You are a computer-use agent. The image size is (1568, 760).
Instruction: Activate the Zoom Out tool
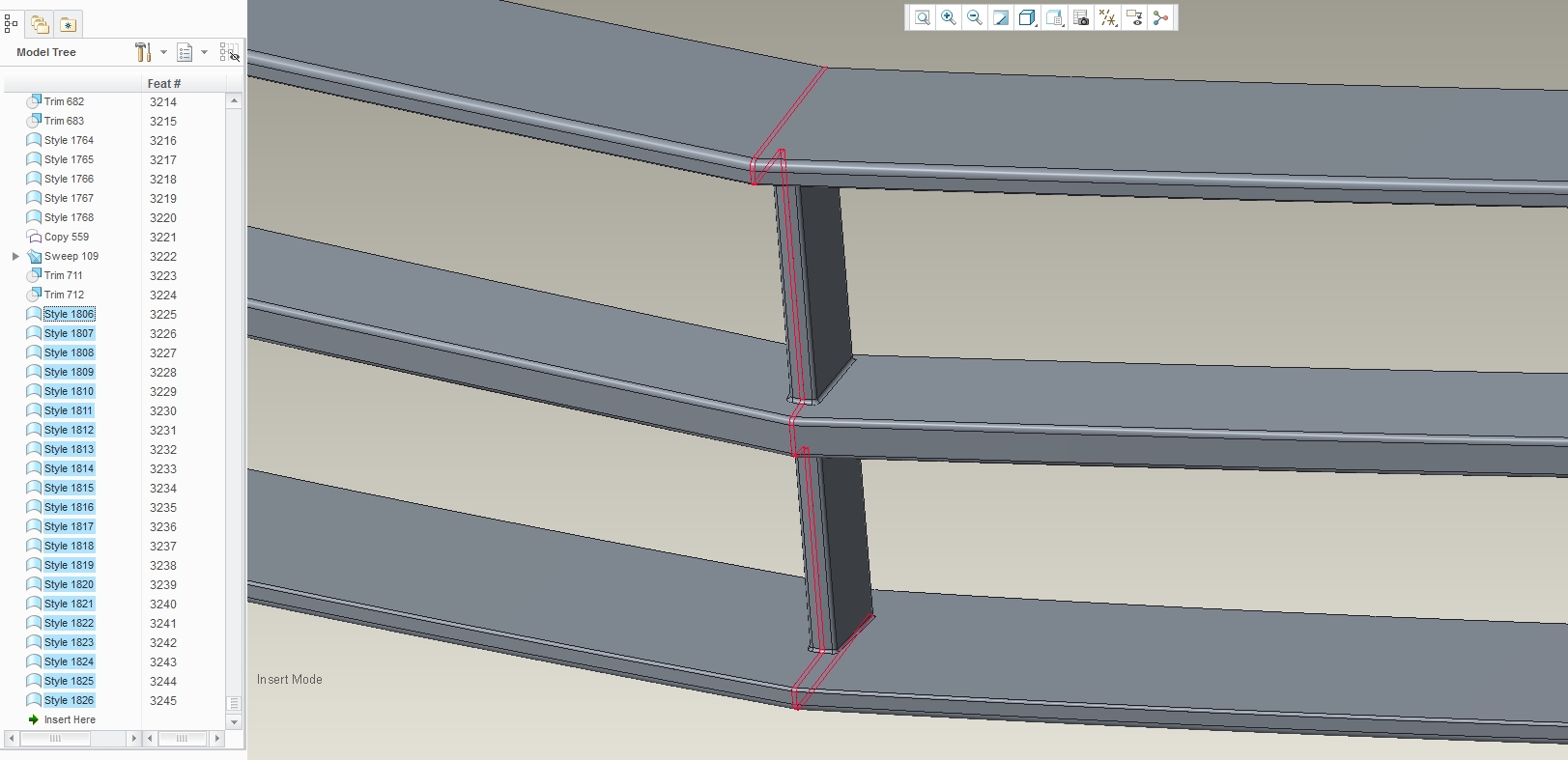click(975, 17)
